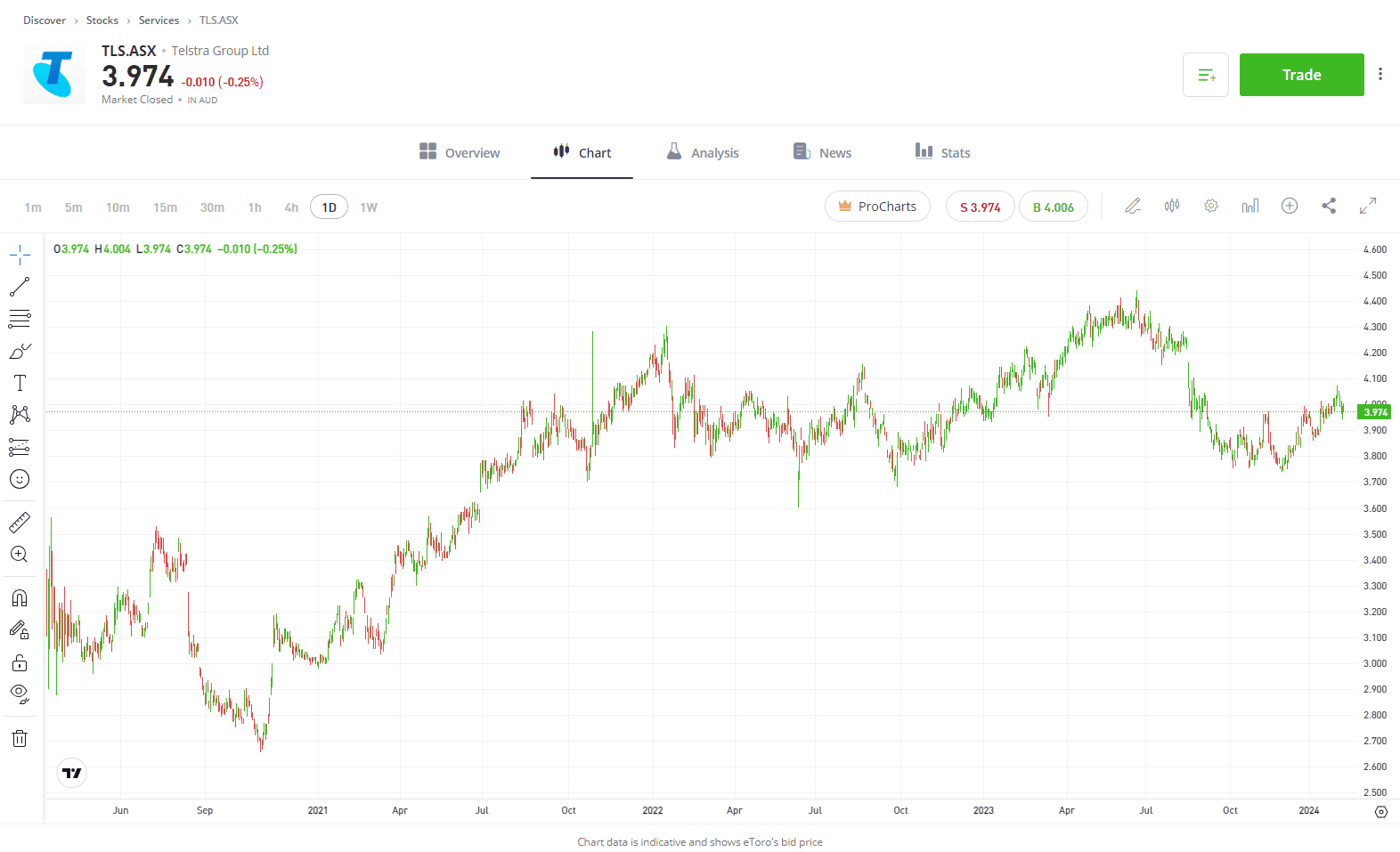The height and width of the screenshot is (852, 1400).
Task: Toggle hide all drawings eye icon
Action: pyautogui.click(x=20, y=694)
